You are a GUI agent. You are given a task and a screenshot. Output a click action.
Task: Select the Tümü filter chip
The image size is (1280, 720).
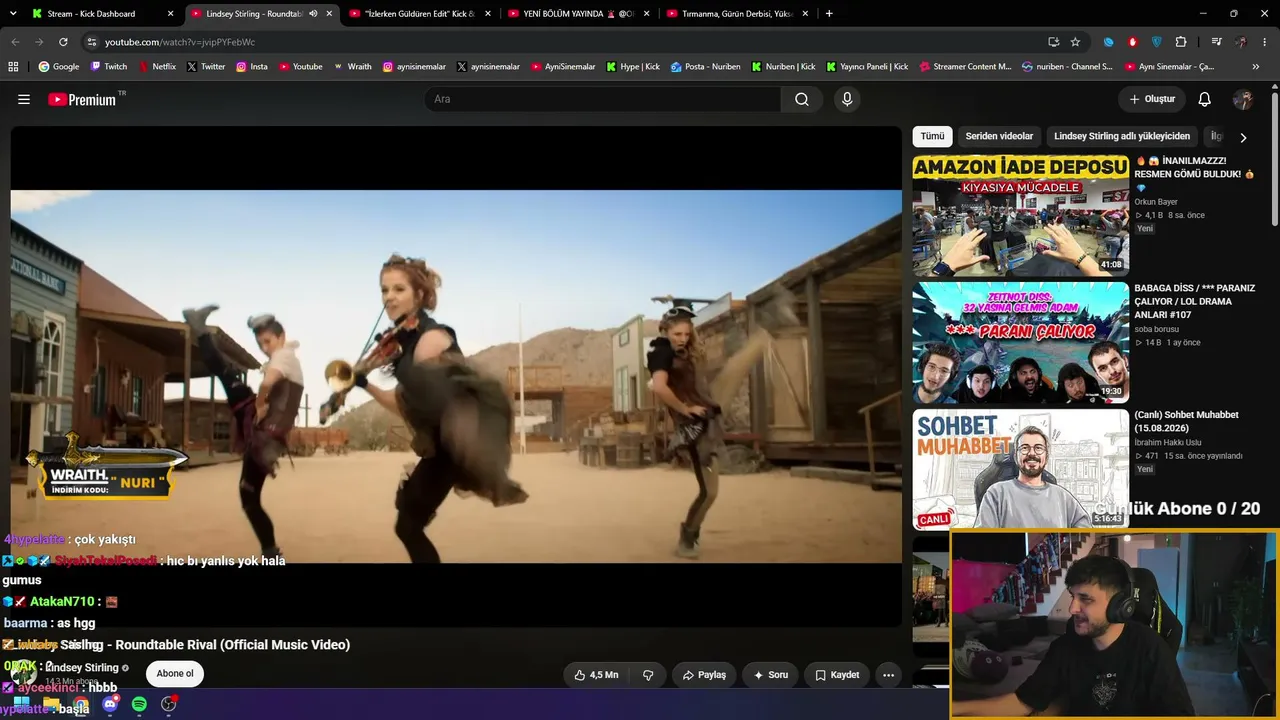[x=932, y=136]
